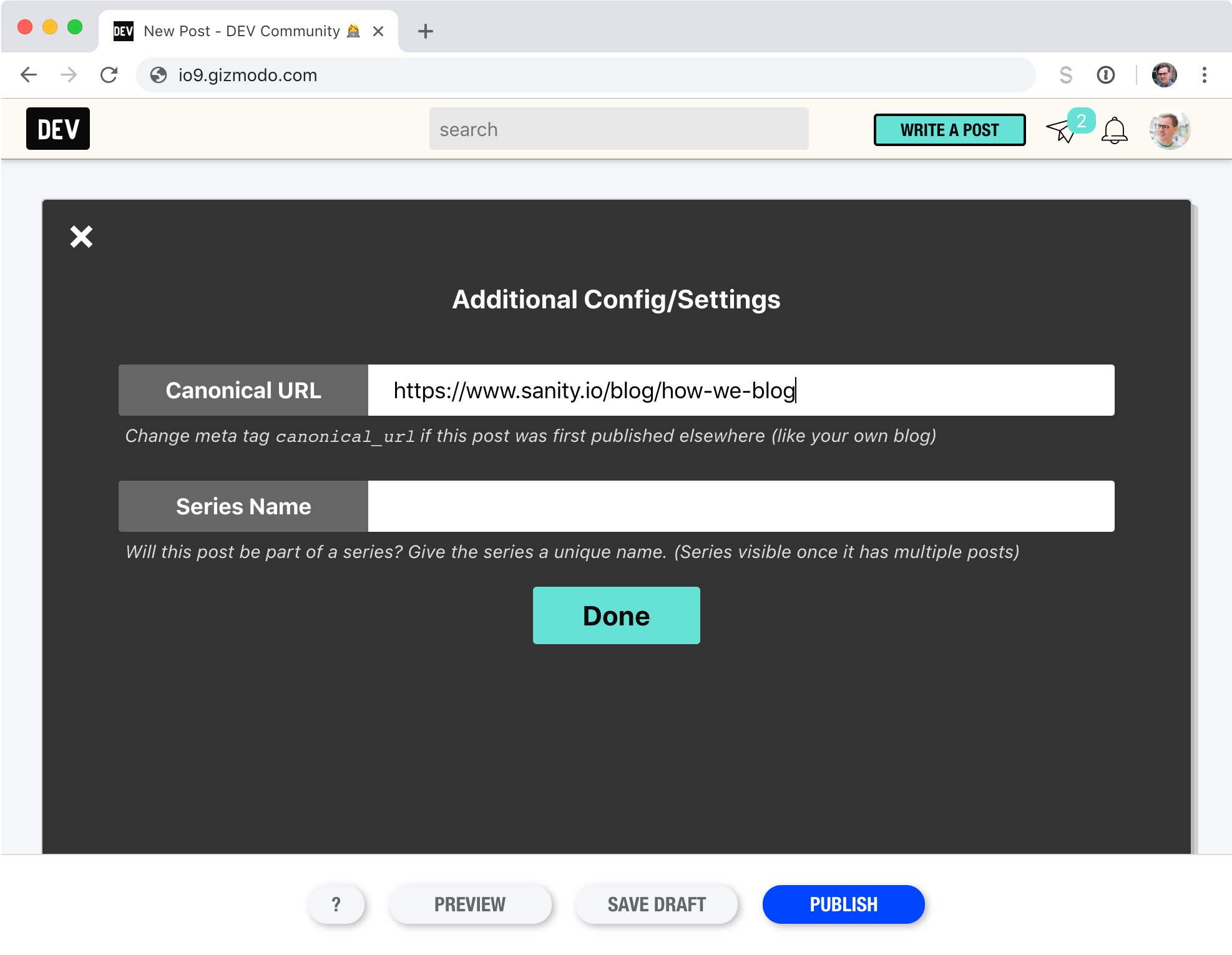Open the user avatar menu in DEV header

tap(1170, 130)
